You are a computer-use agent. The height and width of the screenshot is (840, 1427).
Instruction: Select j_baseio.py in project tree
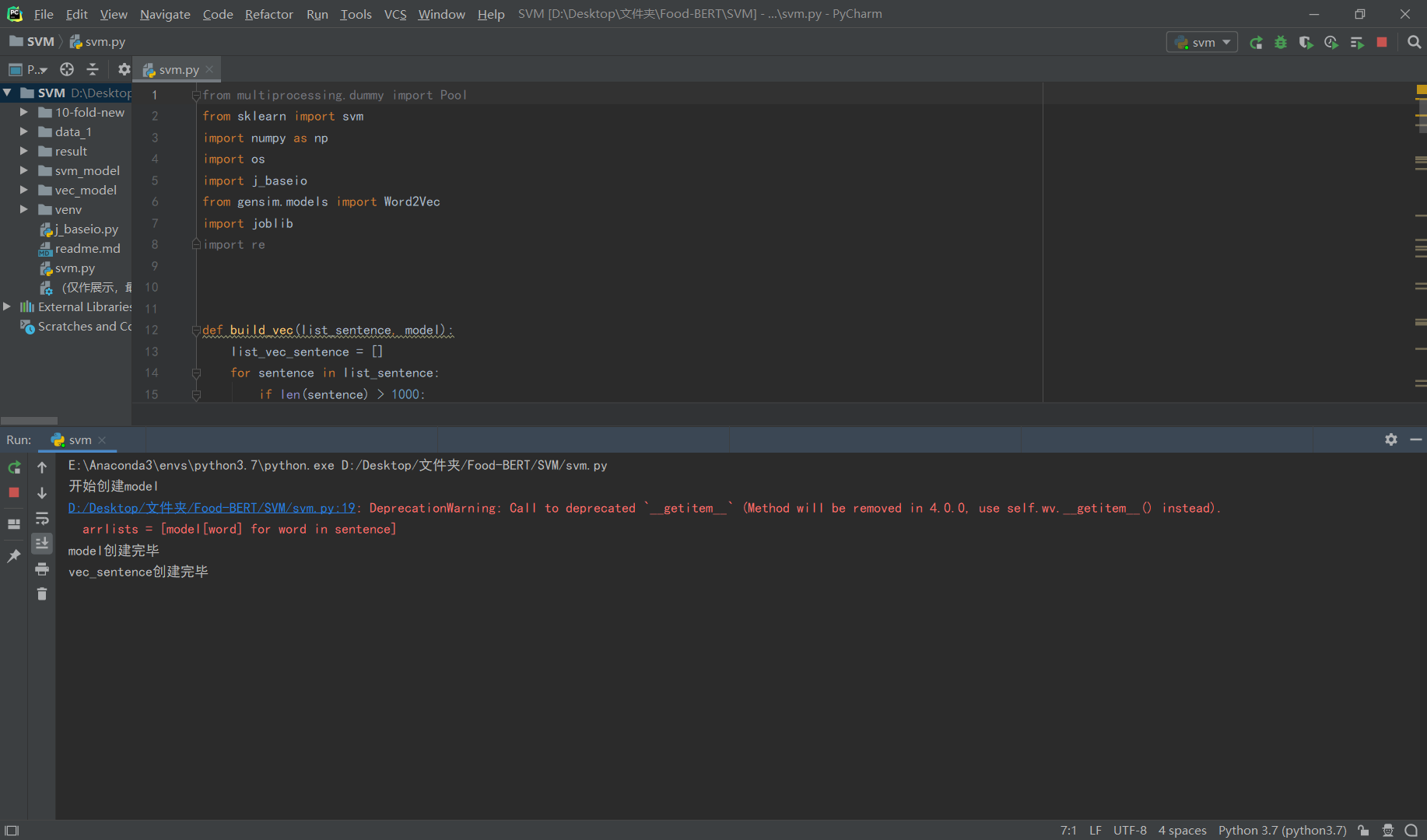(x=79, y=229)
